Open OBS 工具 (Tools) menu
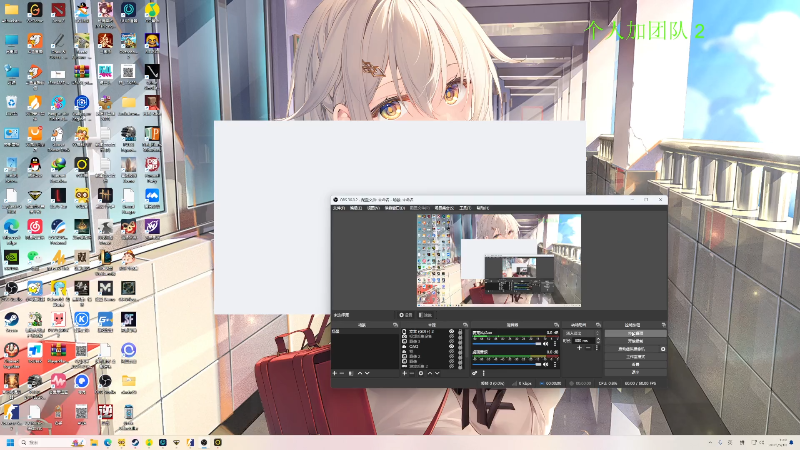 pyautogui.click(x=465, y=208)
